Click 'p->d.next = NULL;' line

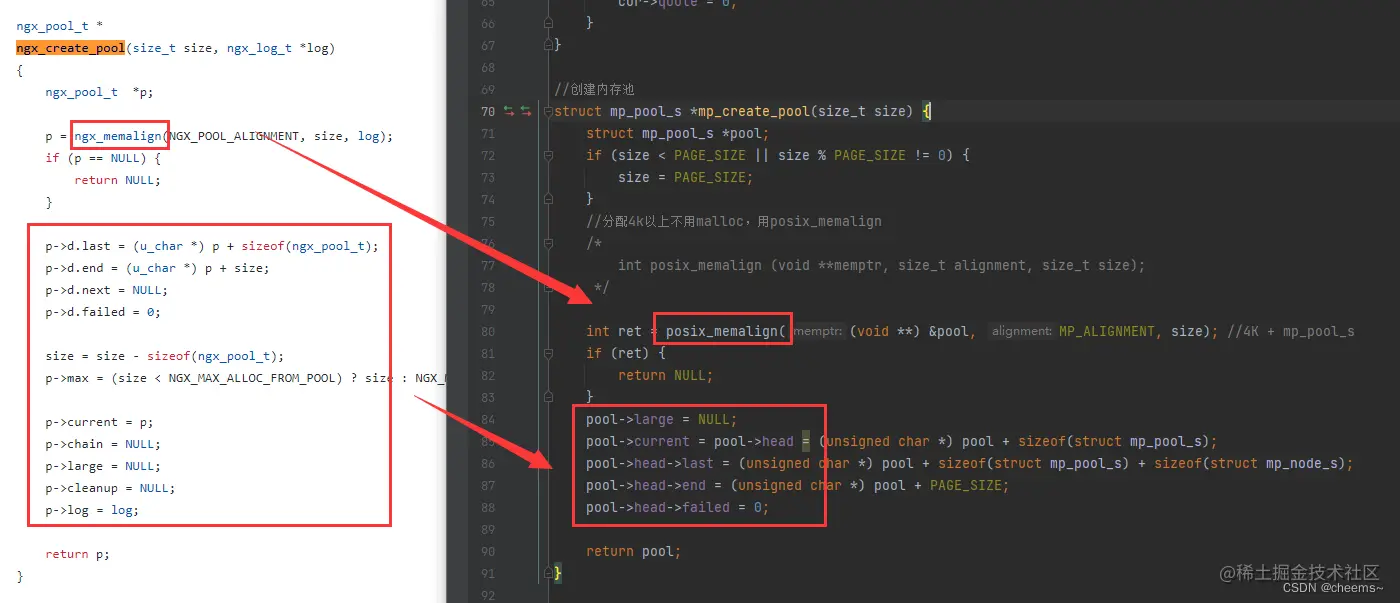coord(107,289)
